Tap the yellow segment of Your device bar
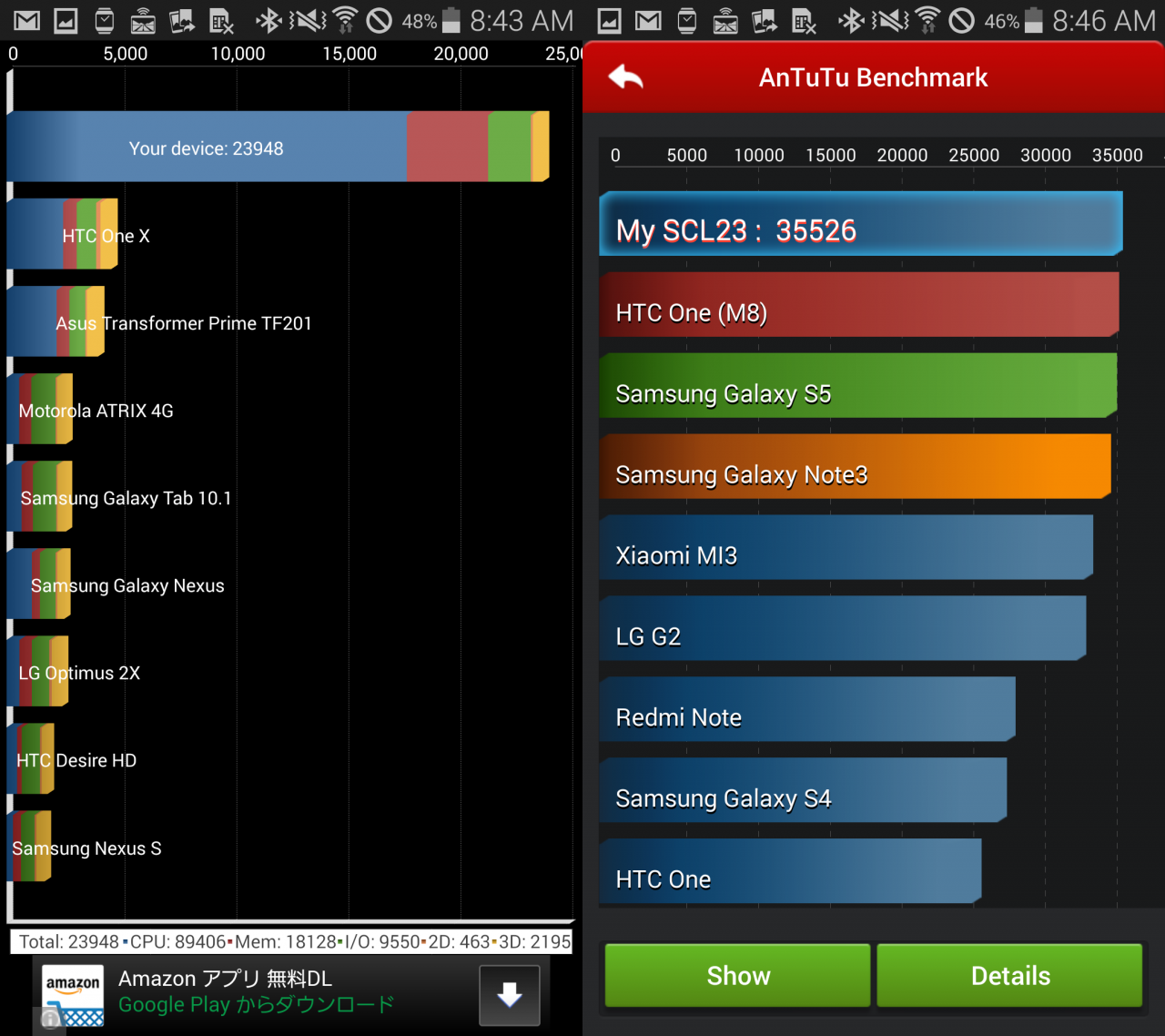This screenshot has height=1036, width=1165. coord(541,147)
